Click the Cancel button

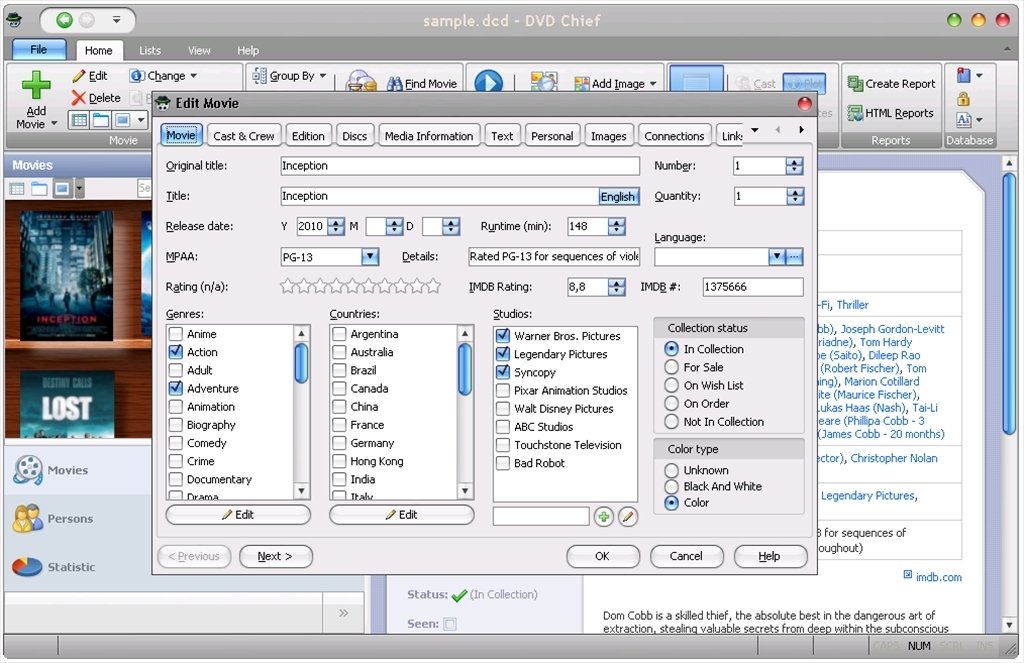click(686, 556)
